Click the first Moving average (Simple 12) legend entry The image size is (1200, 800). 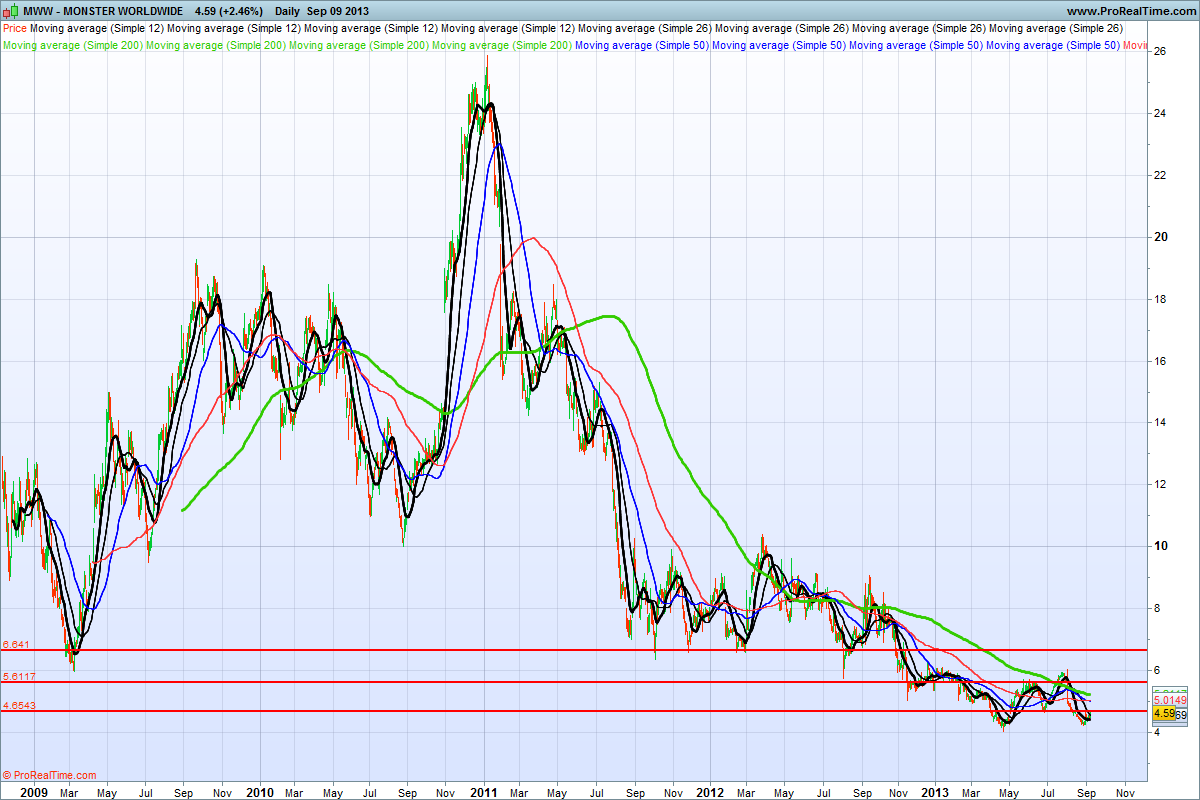[x=98, y=29]
